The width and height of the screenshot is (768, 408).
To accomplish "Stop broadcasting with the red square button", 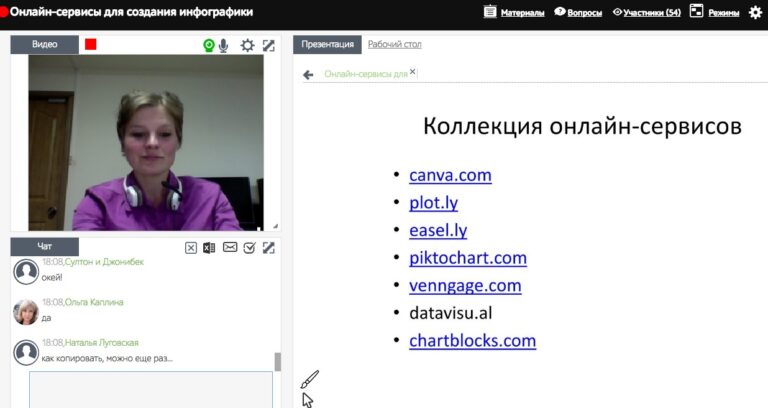I will coord(91,44).
